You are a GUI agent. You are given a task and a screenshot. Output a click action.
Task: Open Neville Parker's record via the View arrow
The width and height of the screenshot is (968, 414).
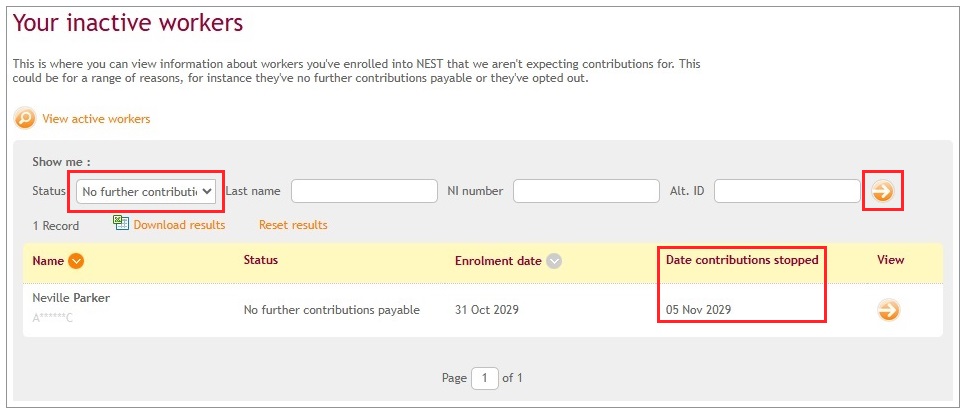[889, 310]
